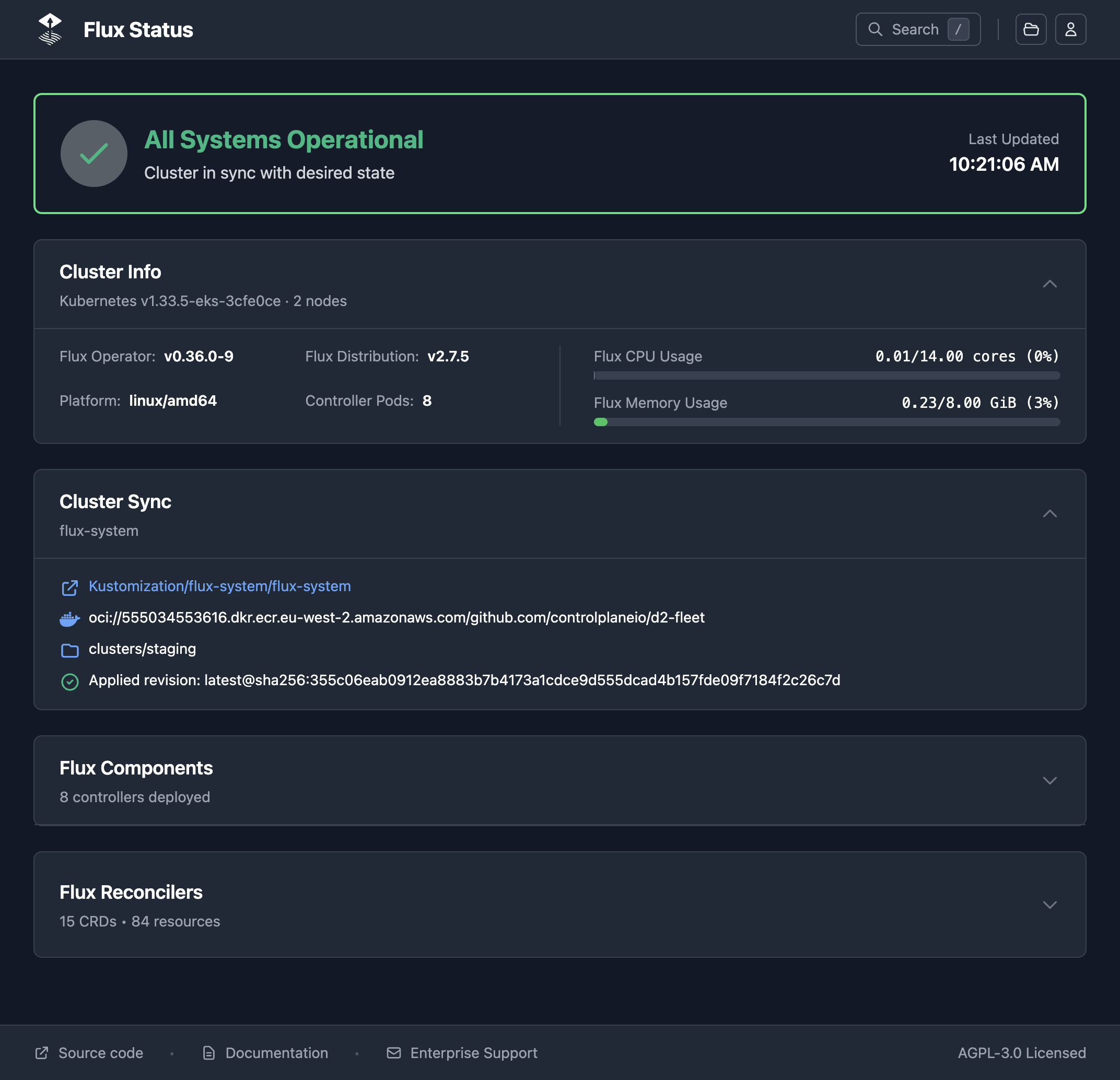Click the Enterprise Support footer entry

coord(473,1053)
